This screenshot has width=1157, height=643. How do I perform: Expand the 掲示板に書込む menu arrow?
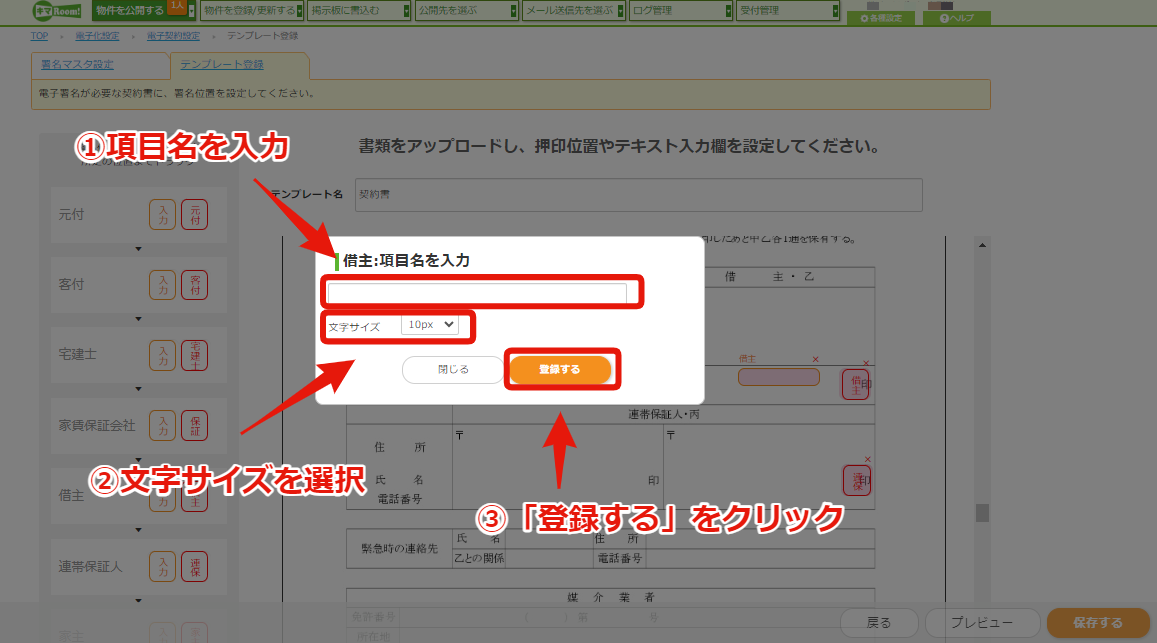[407, 11]
